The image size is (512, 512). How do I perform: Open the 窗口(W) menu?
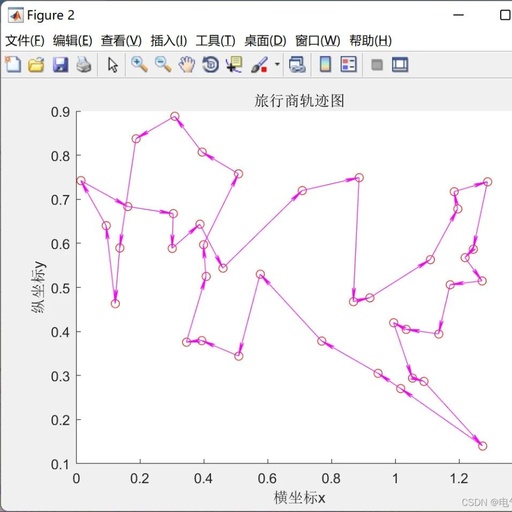318,41
